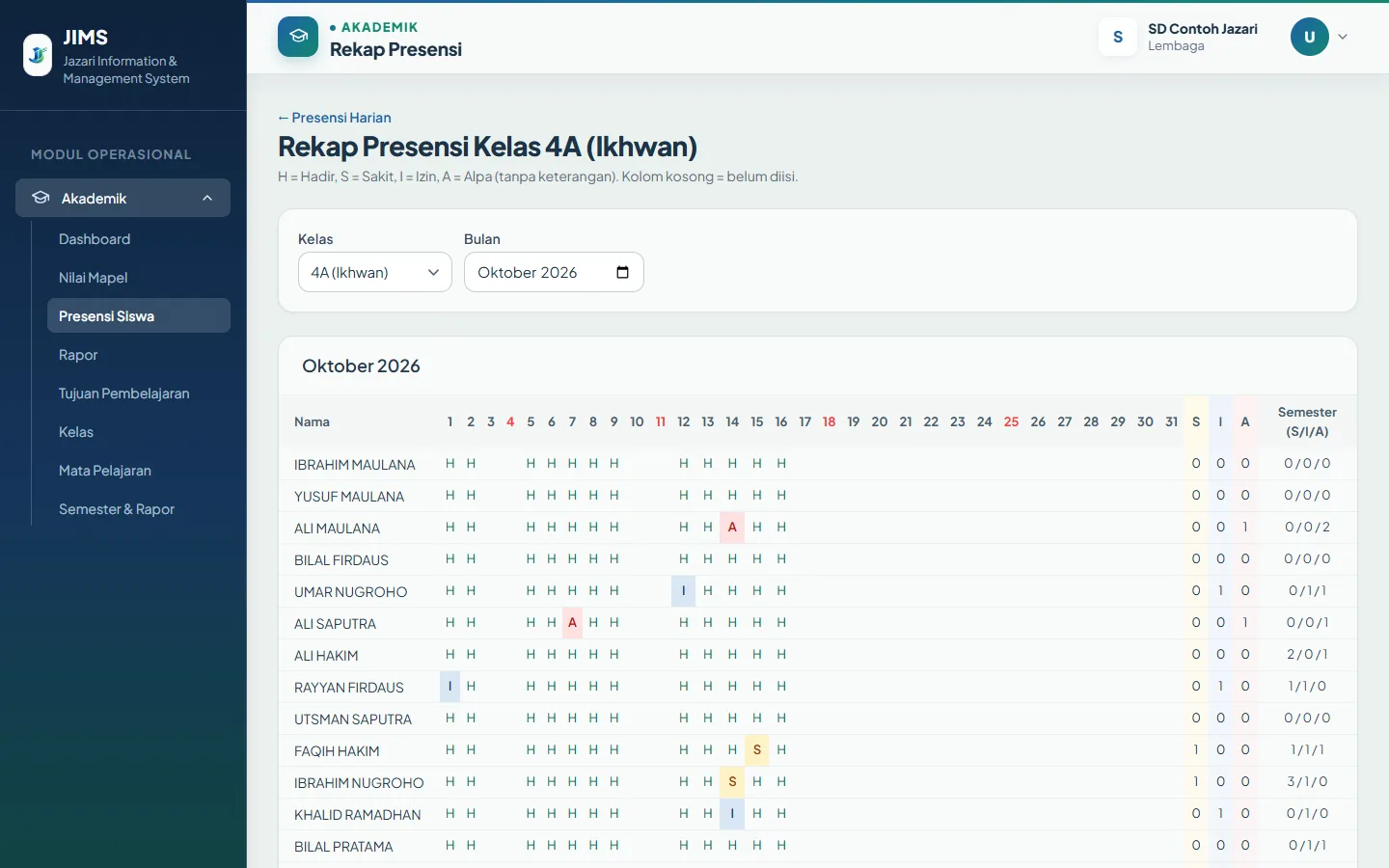Click the Izin cell for KHALID RAMADHAN

[x=732, y=813]
